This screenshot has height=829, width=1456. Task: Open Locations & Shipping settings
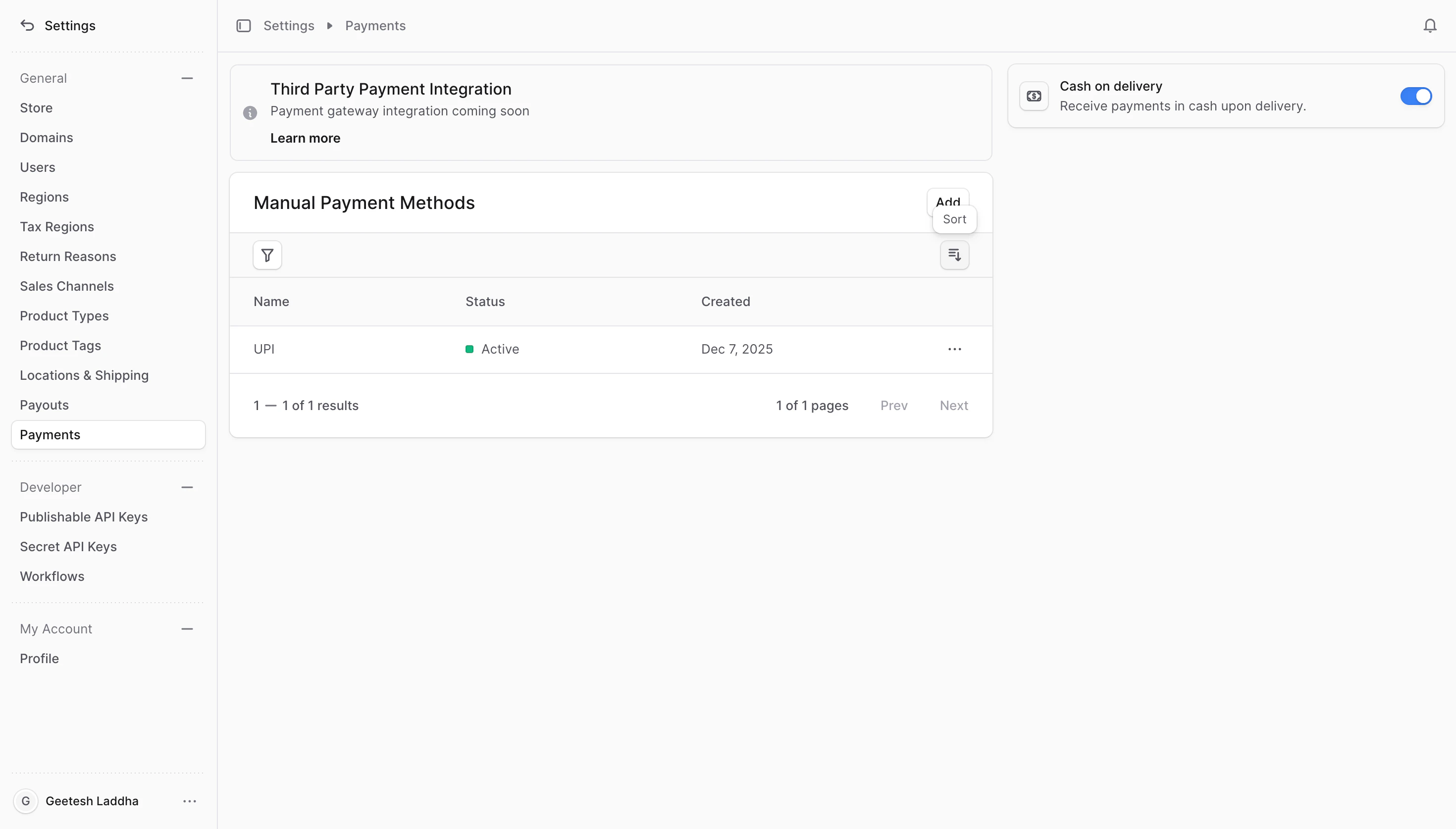(x=84, y=375)
